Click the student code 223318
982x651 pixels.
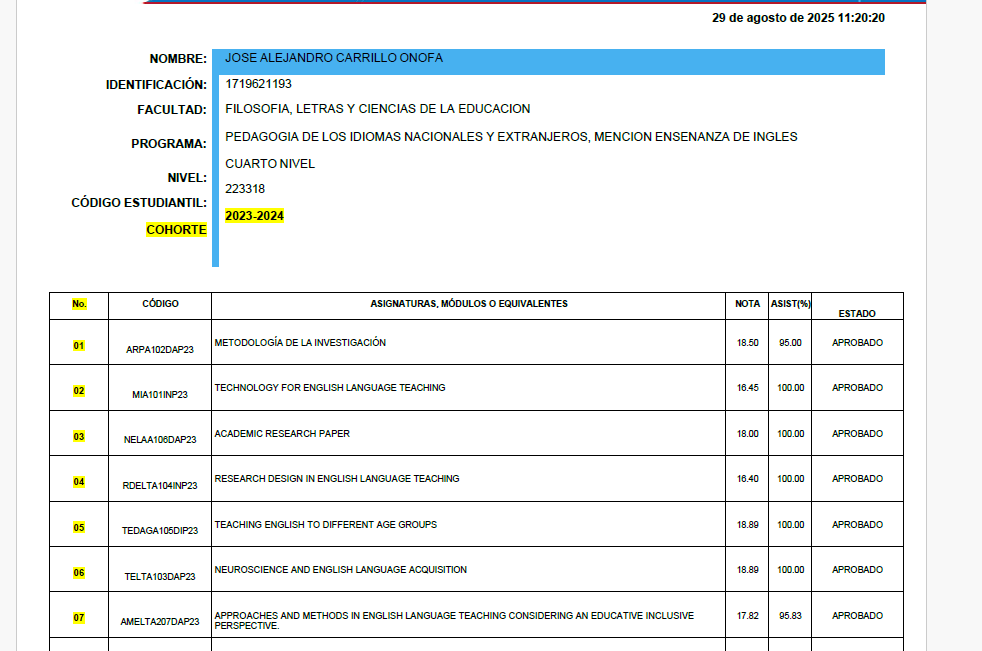tap(245, 189)
